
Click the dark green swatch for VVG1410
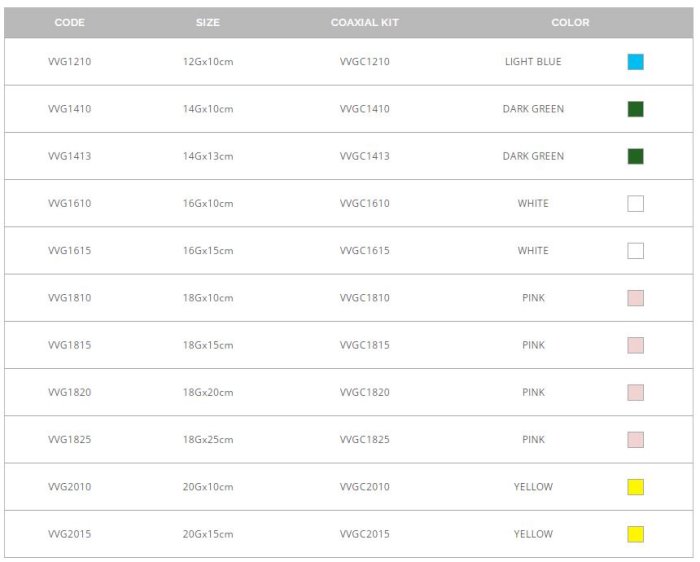point(635,109)
